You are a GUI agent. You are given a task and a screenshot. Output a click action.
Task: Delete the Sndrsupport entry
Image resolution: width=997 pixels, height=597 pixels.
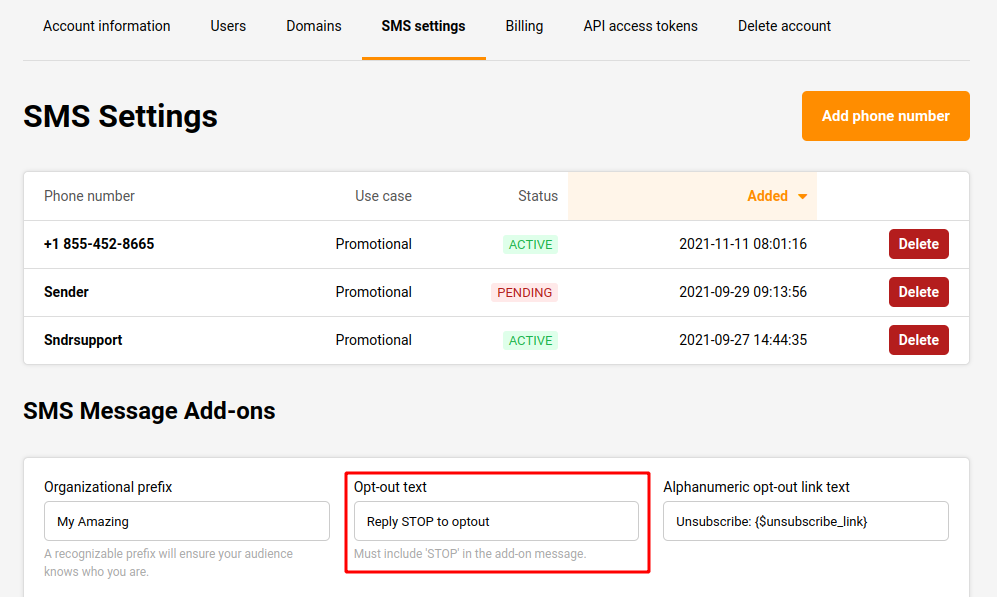(918, 340)
